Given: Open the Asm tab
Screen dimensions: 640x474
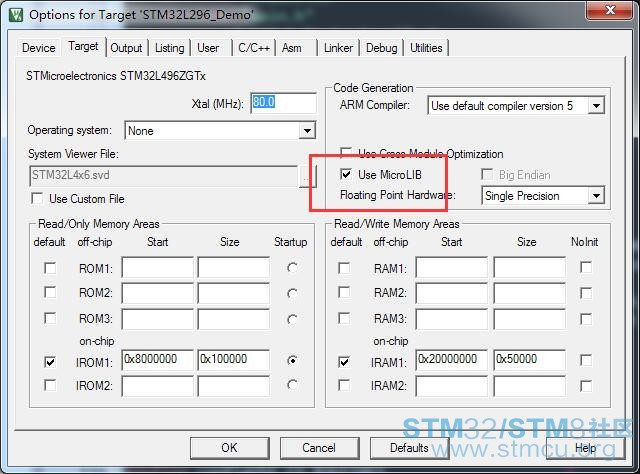Looking at the screenshot, I should [x=292, y=48].
